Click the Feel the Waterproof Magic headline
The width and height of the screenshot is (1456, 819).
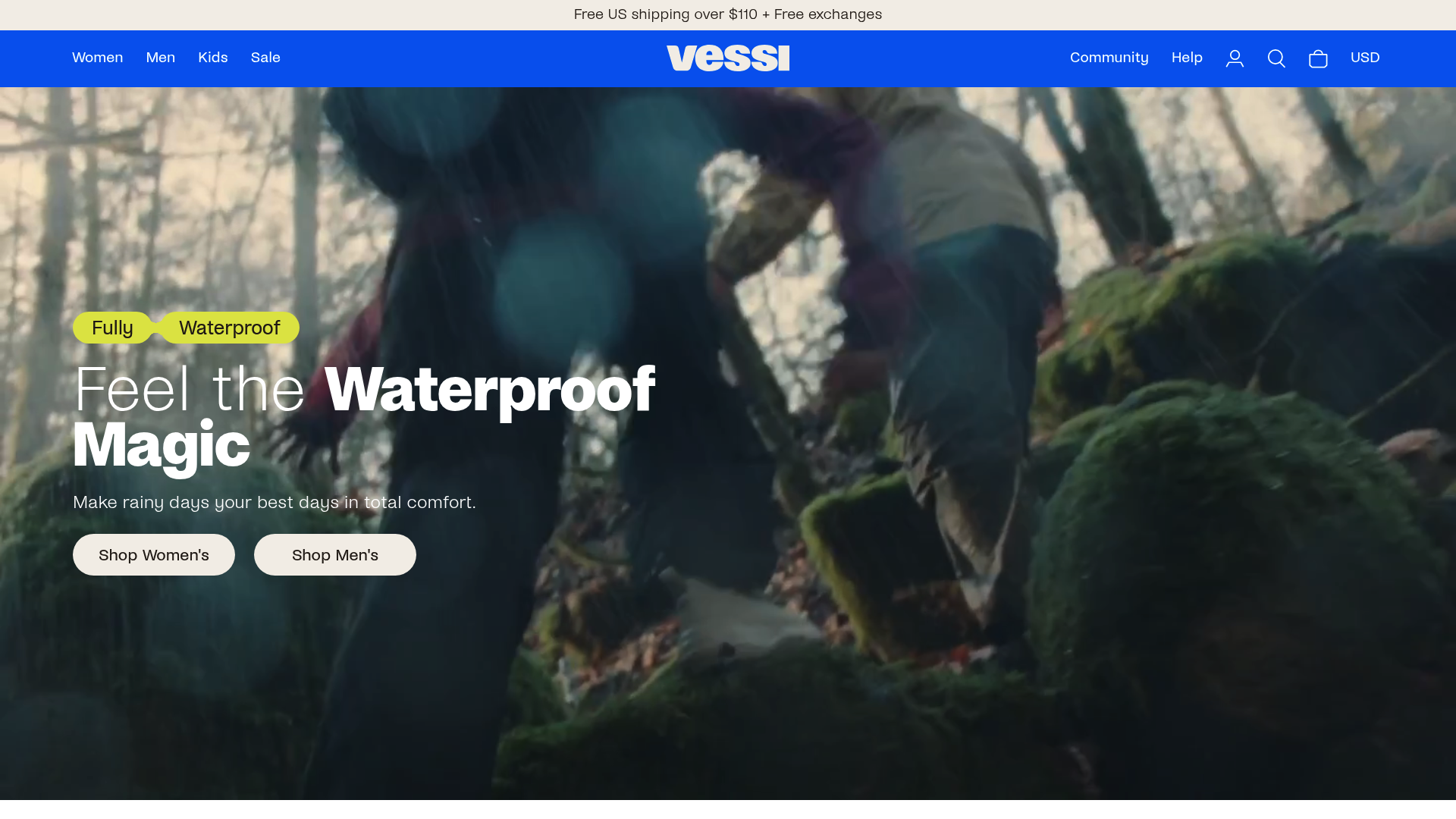[x=364, y=417]
